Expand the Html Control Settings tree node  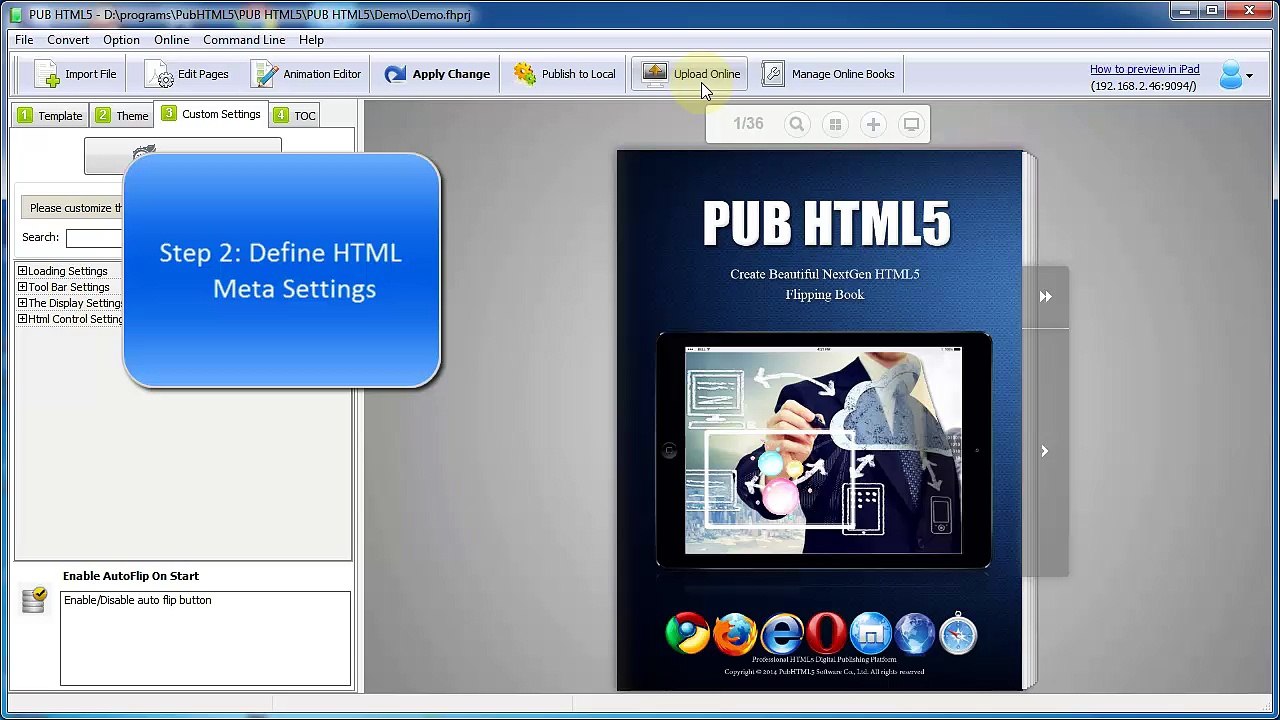click(x=22, y=319)
